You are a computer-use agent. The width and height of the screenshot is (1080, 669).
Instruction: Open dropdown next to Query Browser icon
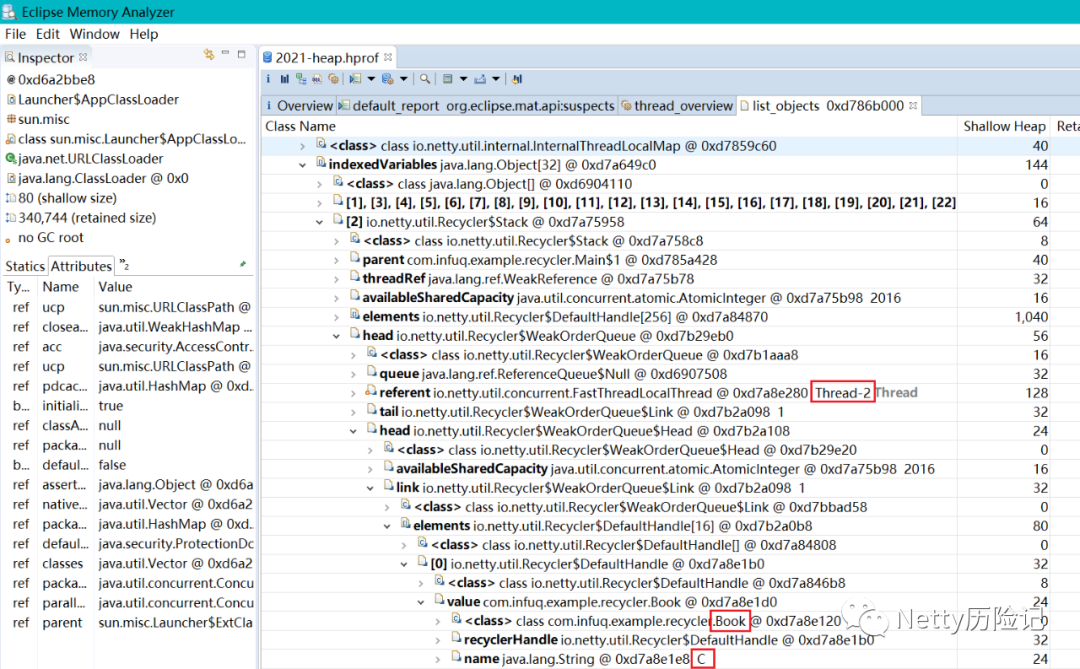coord(404,79)
